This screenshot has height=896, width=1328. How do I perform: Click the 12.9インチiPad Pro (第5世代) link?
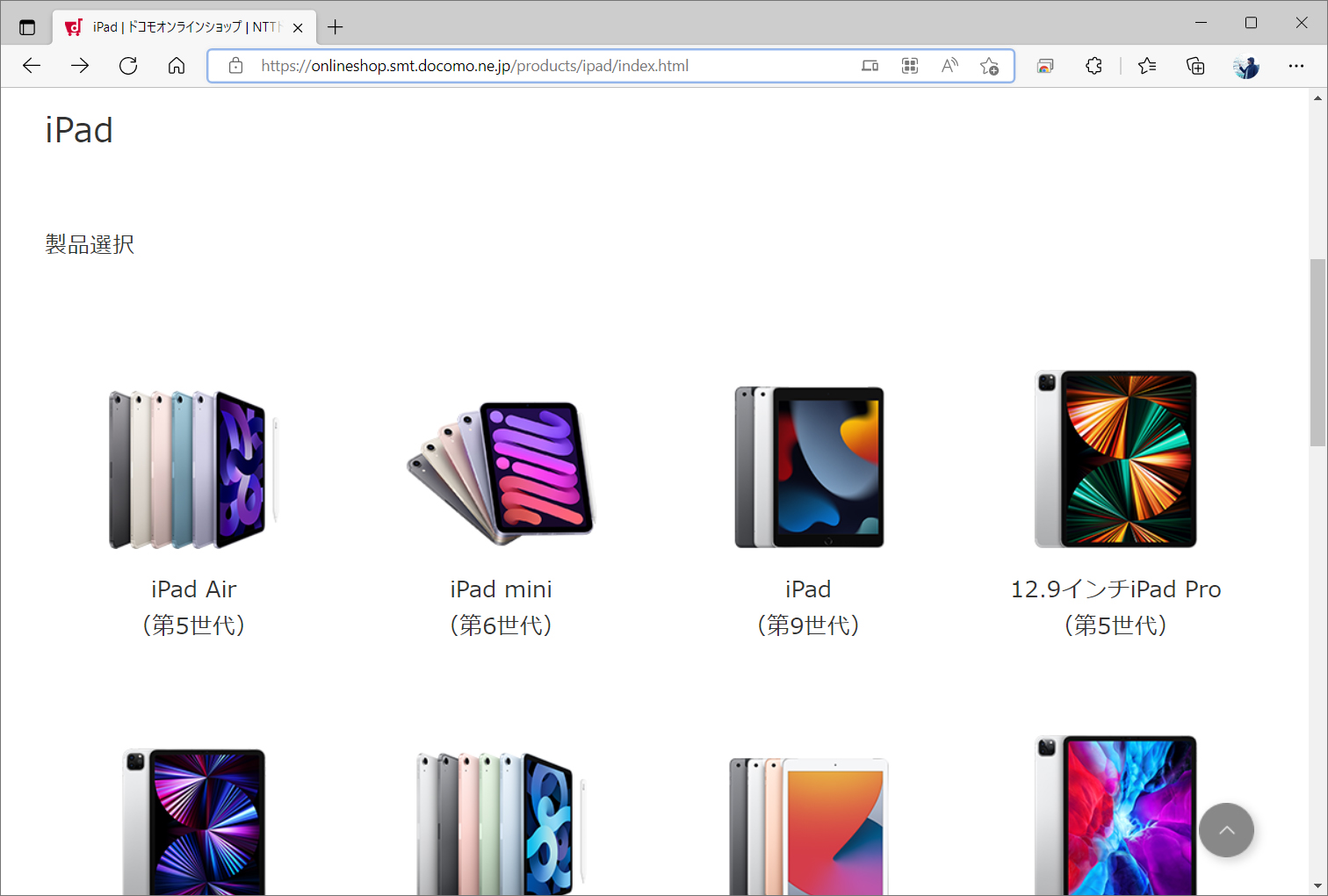click(x=1115, y=607)
